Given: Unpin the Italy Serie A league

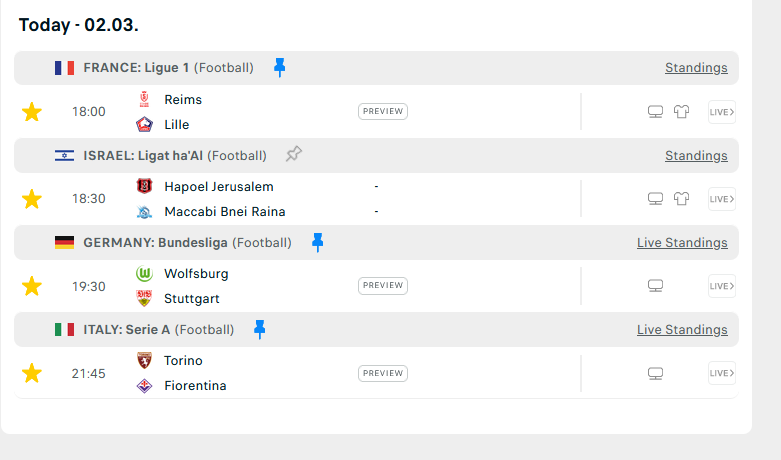Looking at the screenshot, I should coord(260,329).
